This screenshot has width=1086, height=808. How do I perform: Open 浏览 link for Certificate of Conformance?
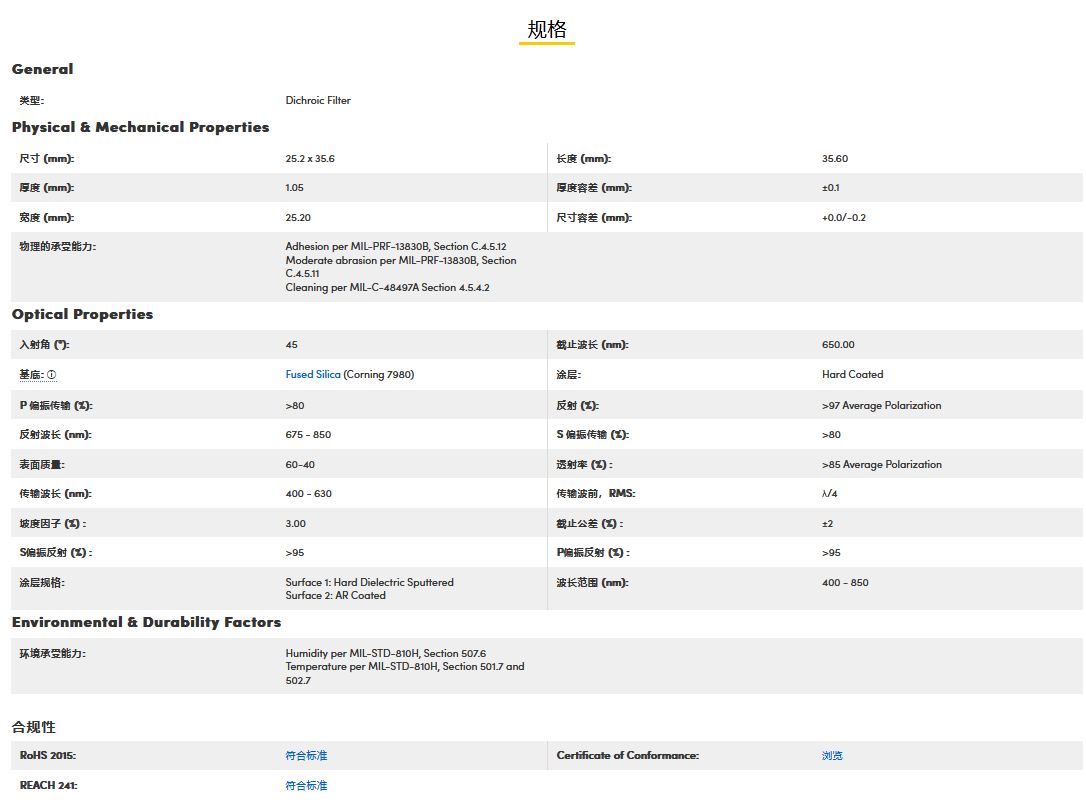[x=832, y=756]
